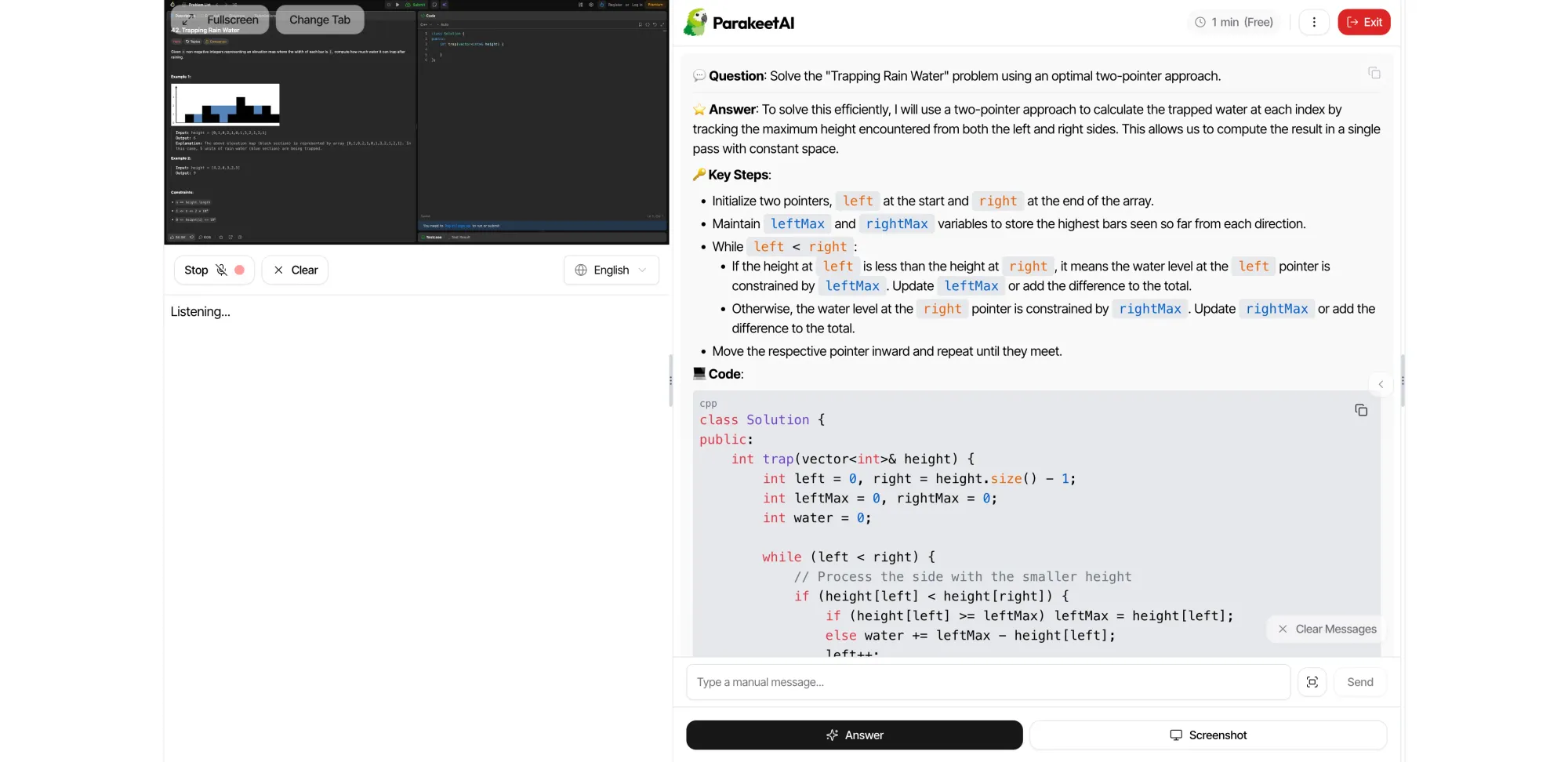The height and width of the screenshot is (762, 1568).
Task: Click the globe icon in the language selector
Action: point(581,270)
